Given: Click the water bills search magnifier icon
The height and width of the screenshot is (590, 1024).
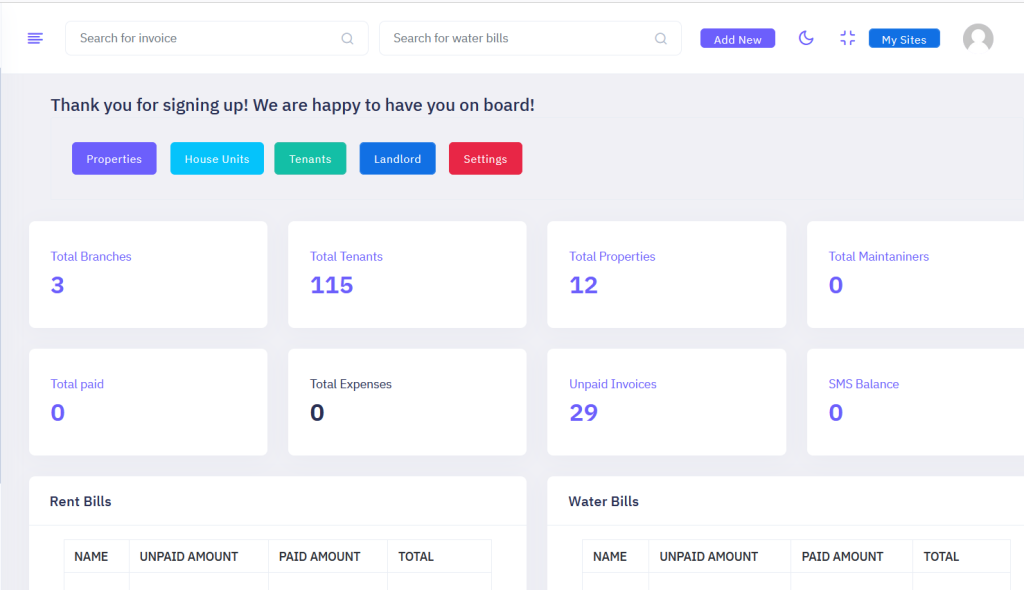Looking at the screenshot, I should pos(661,39).
